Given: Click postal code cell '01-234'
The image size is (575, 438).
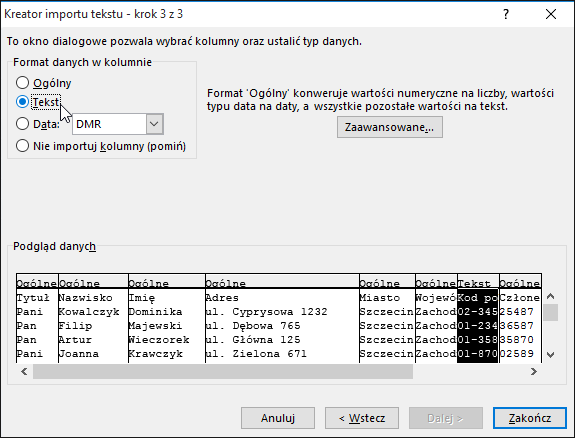Looking at the screenshot, I should (x=478, y=326).
